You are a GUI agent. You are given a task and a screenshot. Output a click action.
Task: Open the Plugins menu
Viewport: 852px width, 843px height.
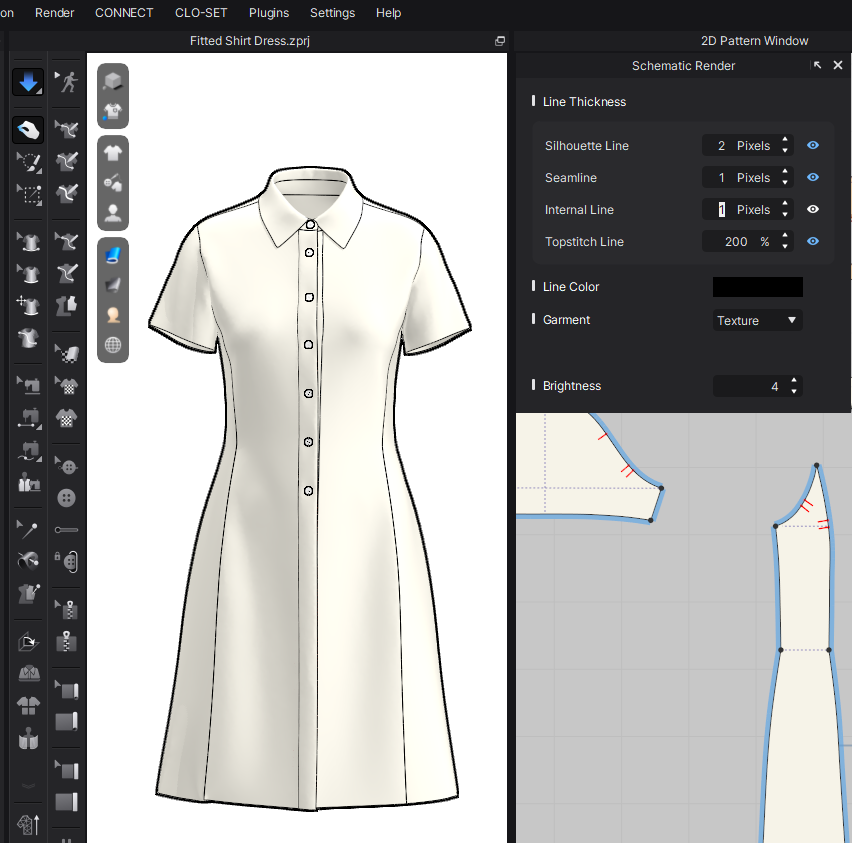(x=269, y=13)
